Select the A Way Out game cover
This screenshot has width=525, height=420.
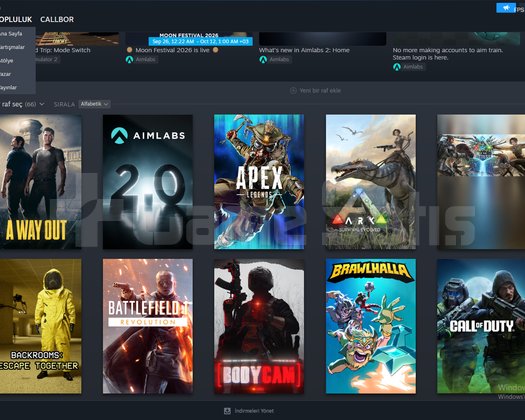tap(41, 182)
